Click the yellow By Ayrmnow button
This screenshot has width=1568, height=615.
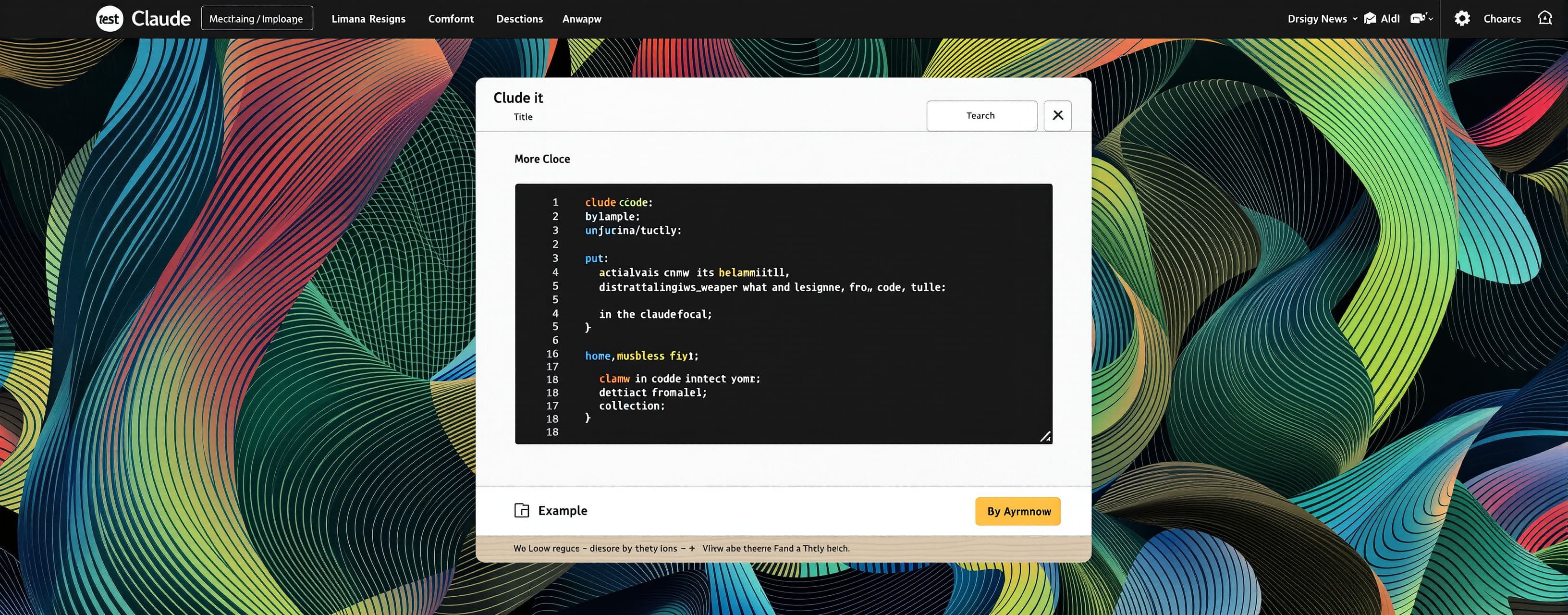[x=1018, y=512]
